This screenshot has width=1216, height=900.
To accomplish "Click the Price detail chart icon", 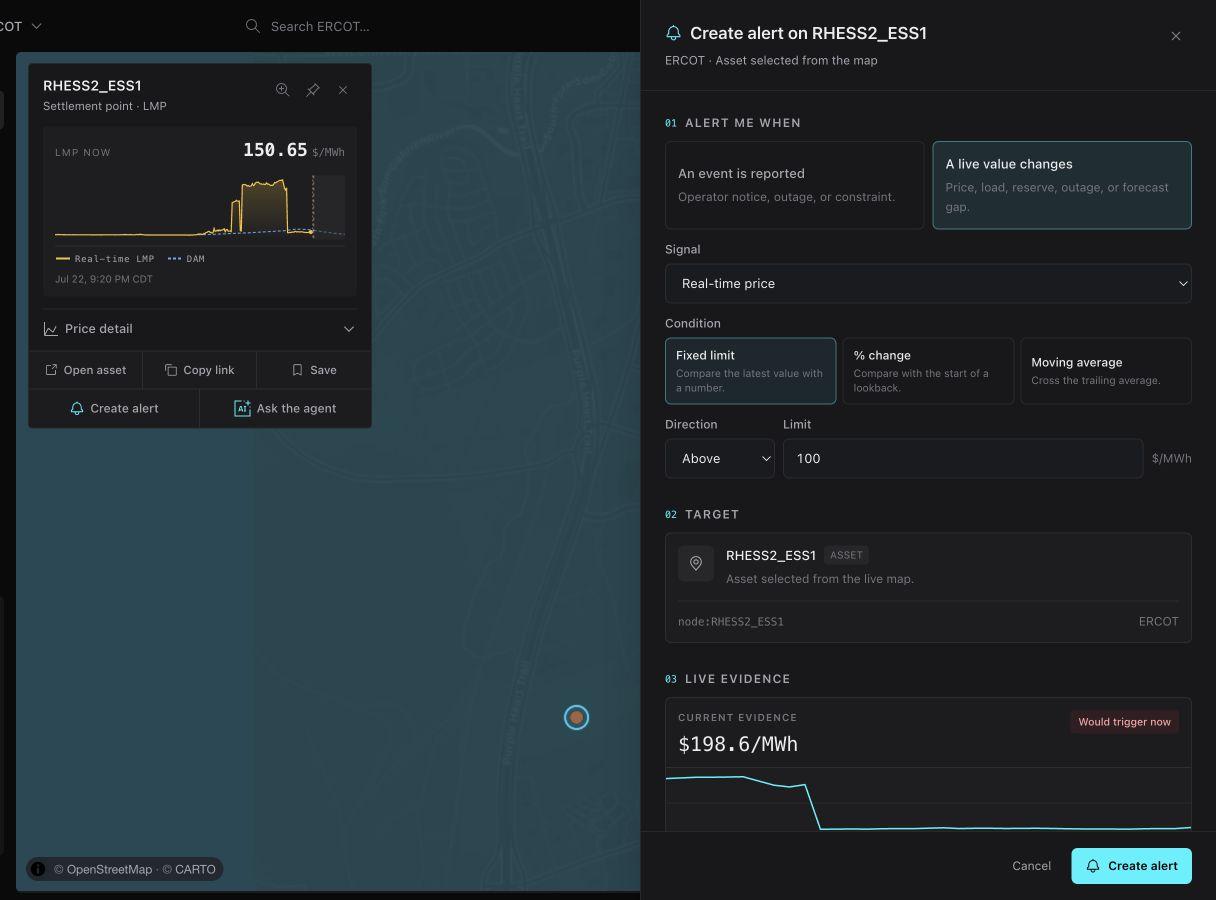I will [x=51, y=329].
